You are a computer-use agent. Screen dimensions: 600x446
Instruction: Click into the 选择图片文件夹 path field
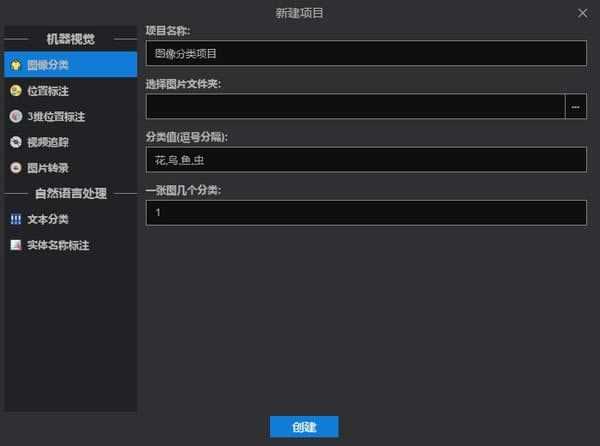coord(355,106)
